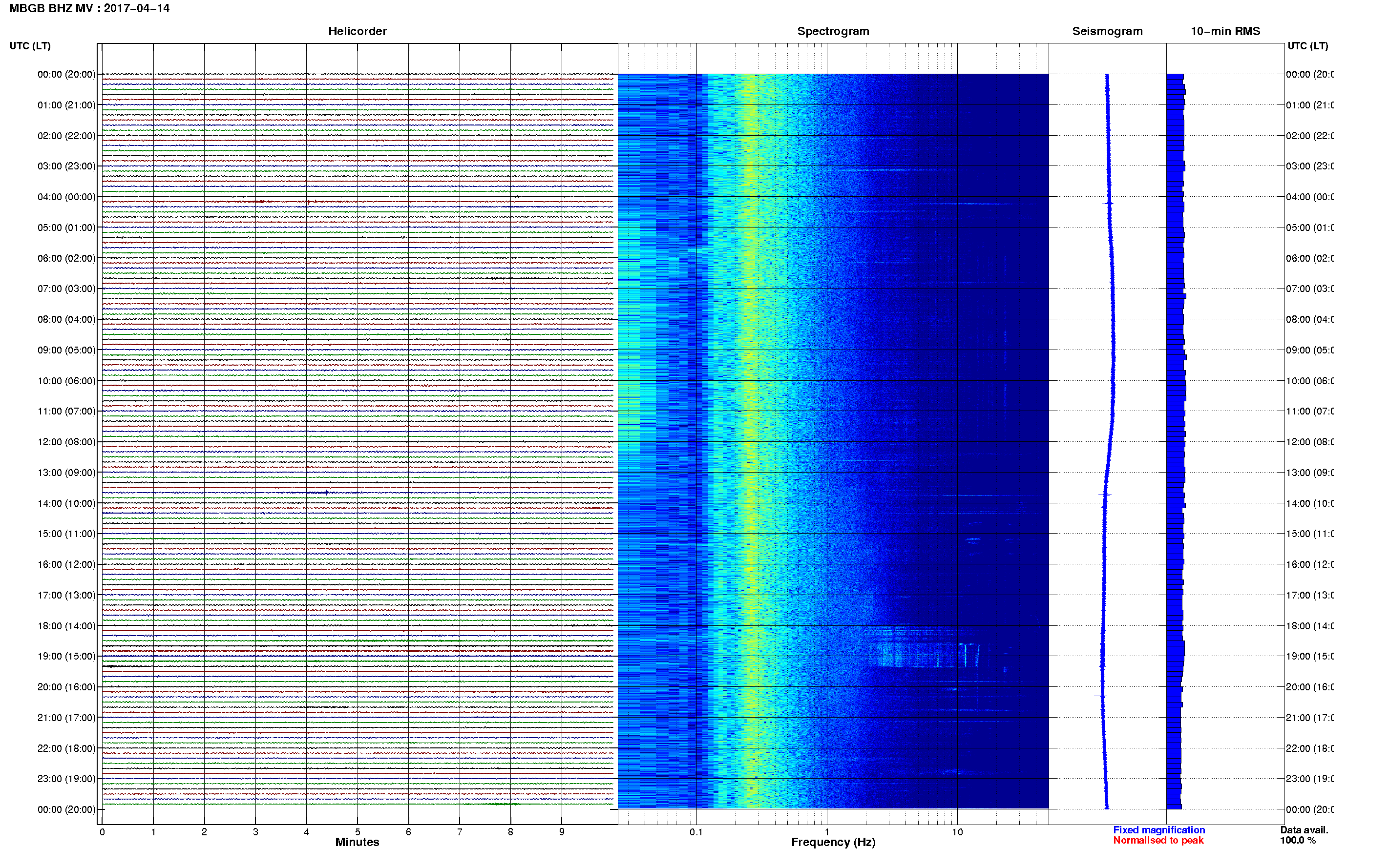The width and height of the screenshot is (1389, 868).
Task: Click right time label '12:00 (08:' on RMS axis
Action: (1310, 442)
